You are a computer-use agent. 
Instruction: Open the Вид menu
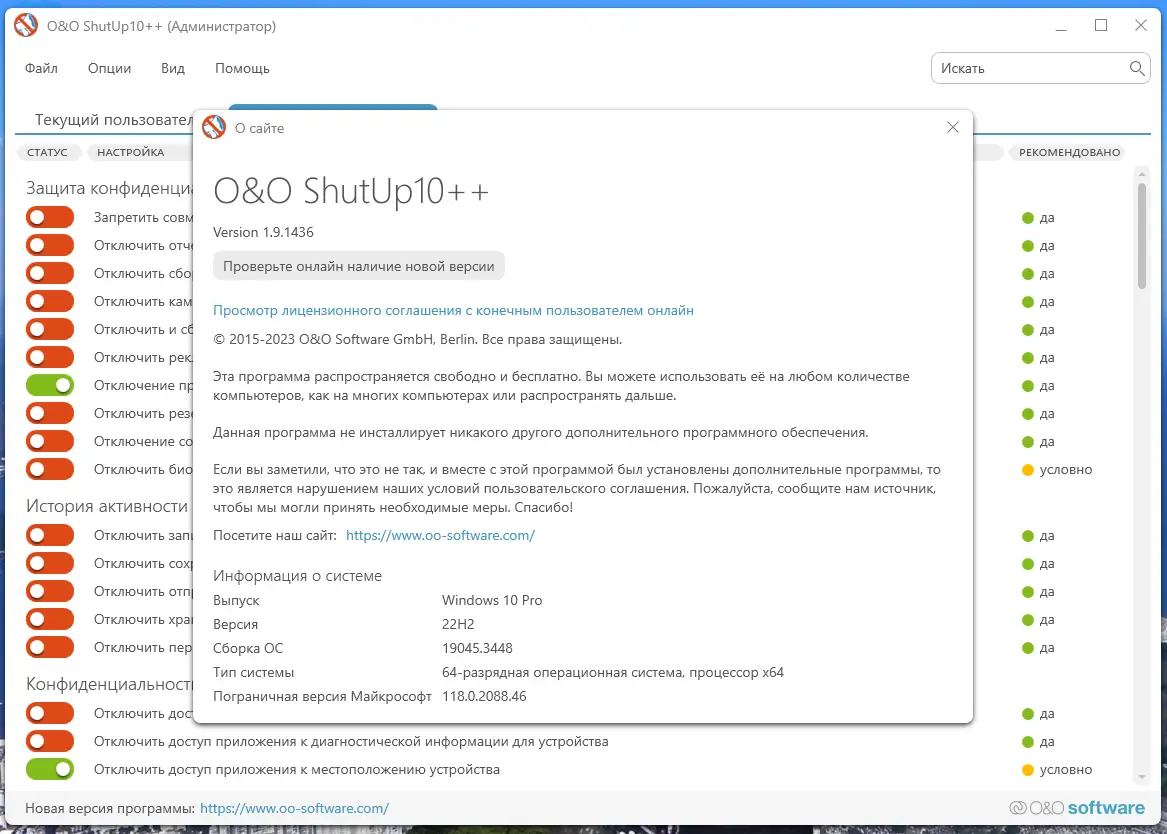click(x=173, y=68)
